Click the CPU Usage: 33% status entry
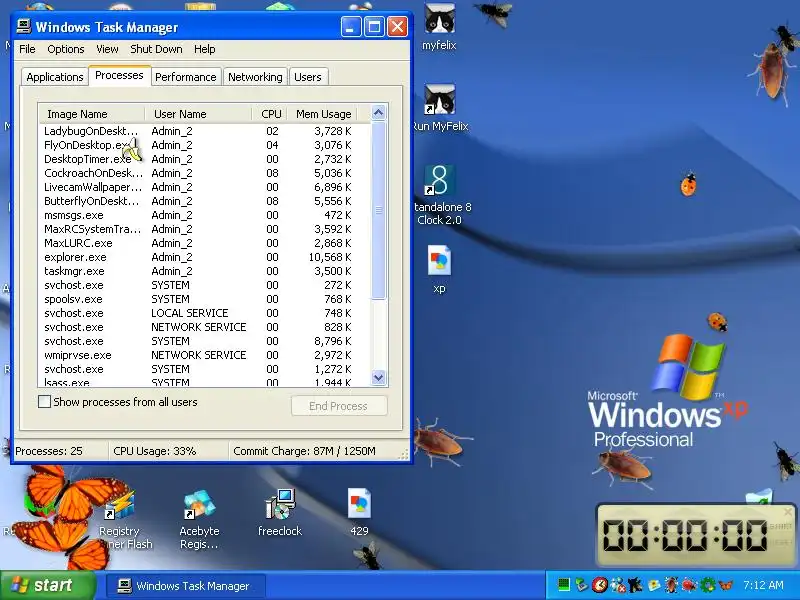800x600 pixels. (x=155, y=452)
